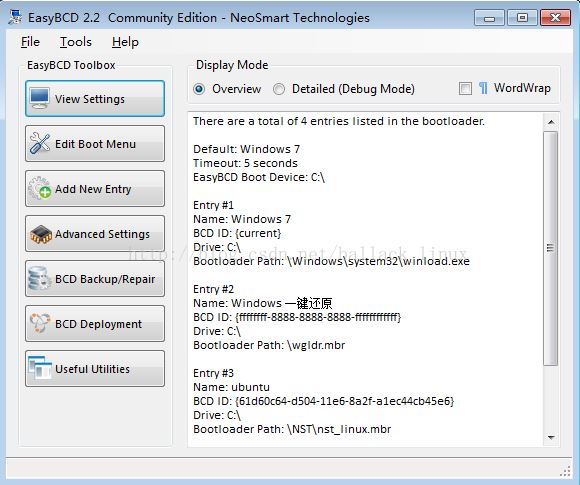Click the scrollbar up arrow
This screenshot has width=580, height=485.
[551, 122]
